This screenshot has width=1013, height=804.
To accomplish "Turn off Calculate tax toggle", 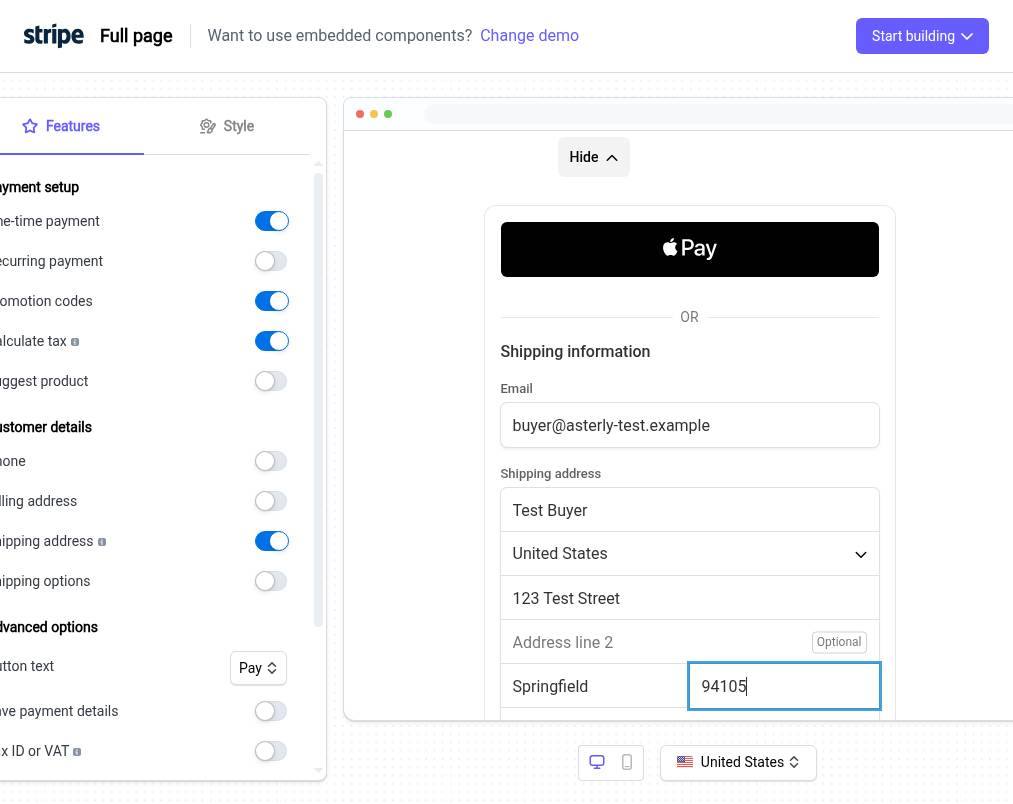I will pyautogui.click(x=271, y=341).
